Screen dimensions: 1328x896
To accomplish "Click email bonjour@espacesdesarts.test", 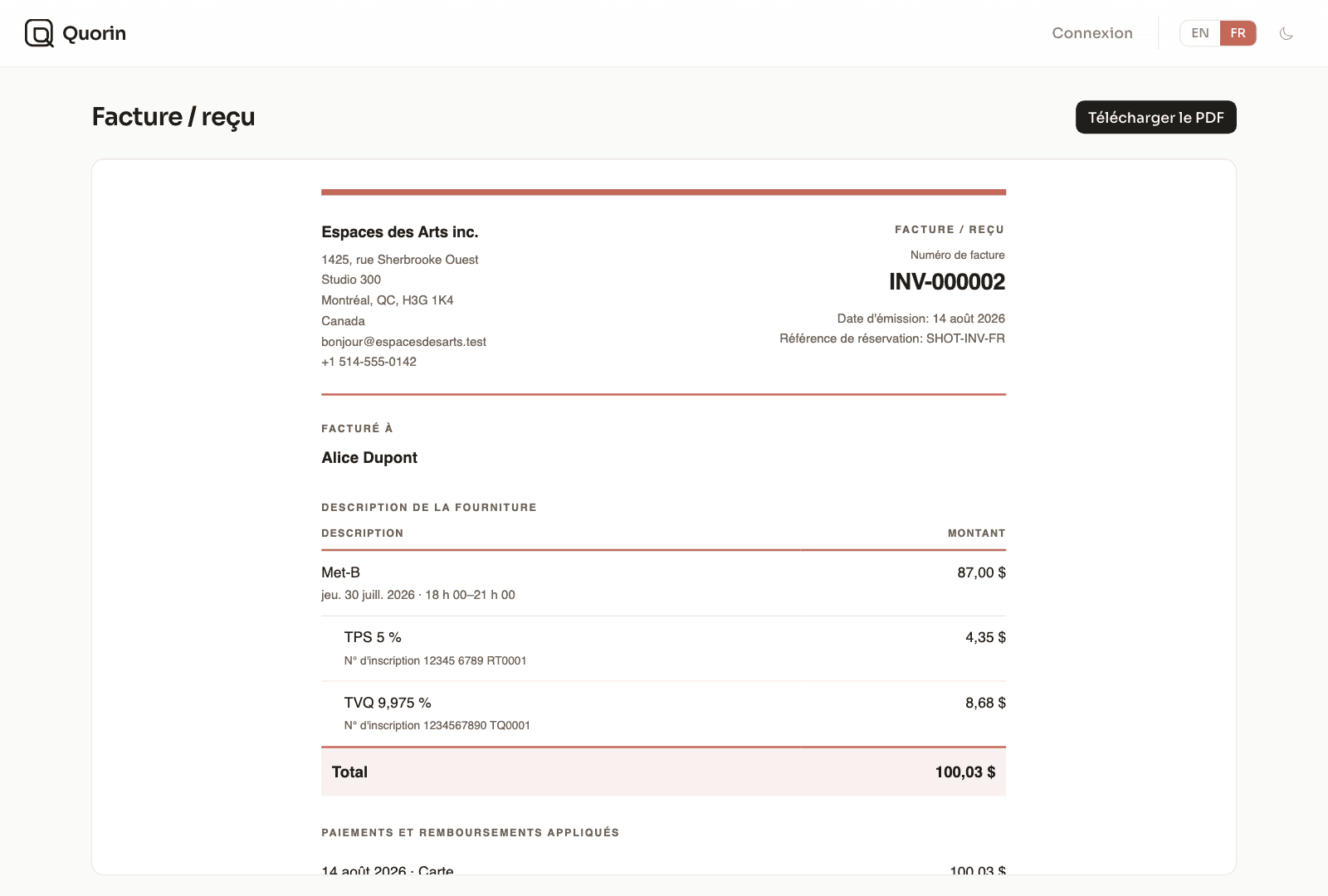I will [404, 342].
